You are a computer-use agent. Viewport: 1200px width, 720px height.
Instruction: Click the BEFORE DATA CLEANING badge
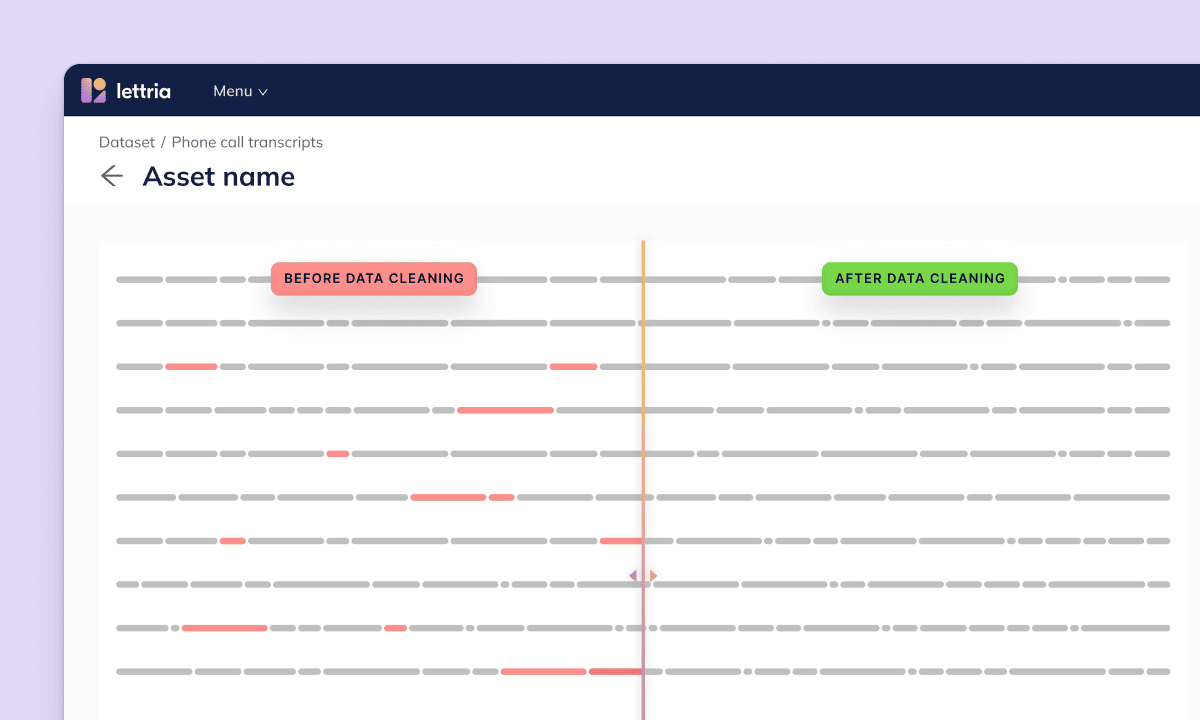(x=373, y=278)
